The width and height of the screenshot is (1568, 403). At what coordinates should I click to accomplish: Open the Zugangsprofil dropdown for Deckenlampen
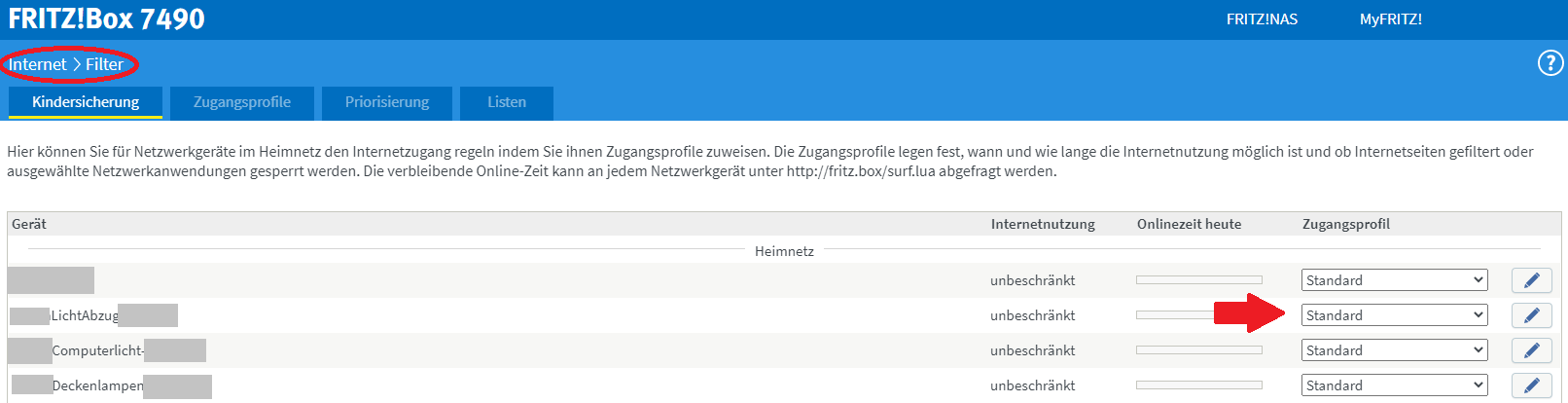point(1395,385)
